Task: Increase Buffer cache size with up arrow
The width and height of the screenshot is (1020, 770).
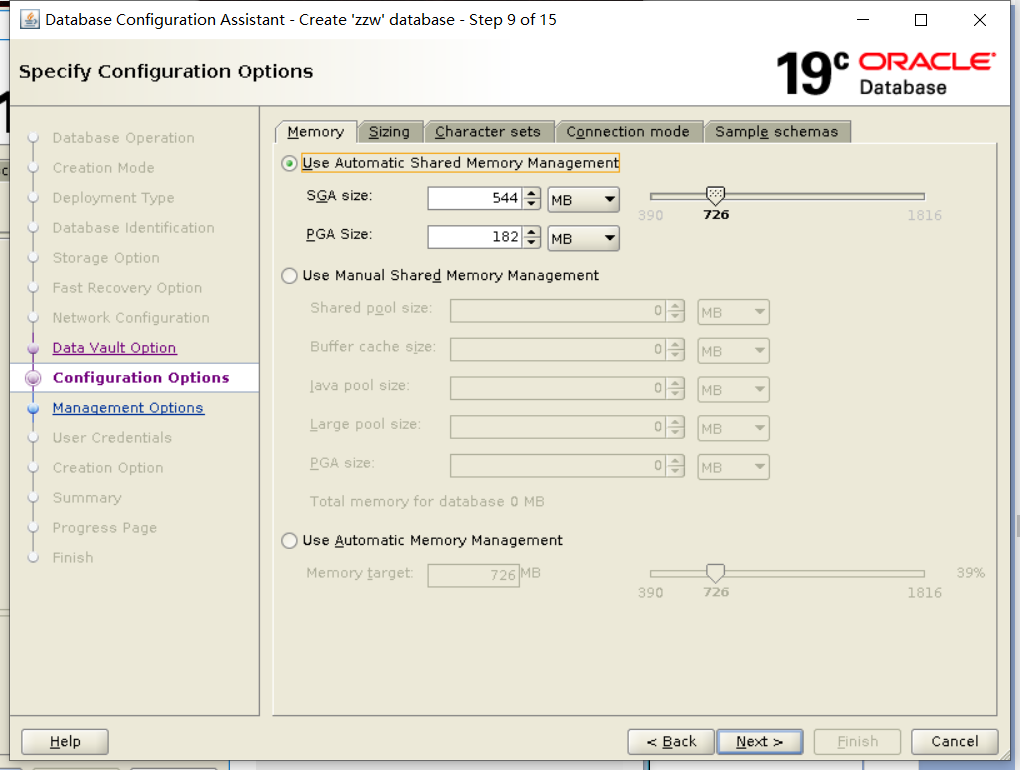Action: 675,344
